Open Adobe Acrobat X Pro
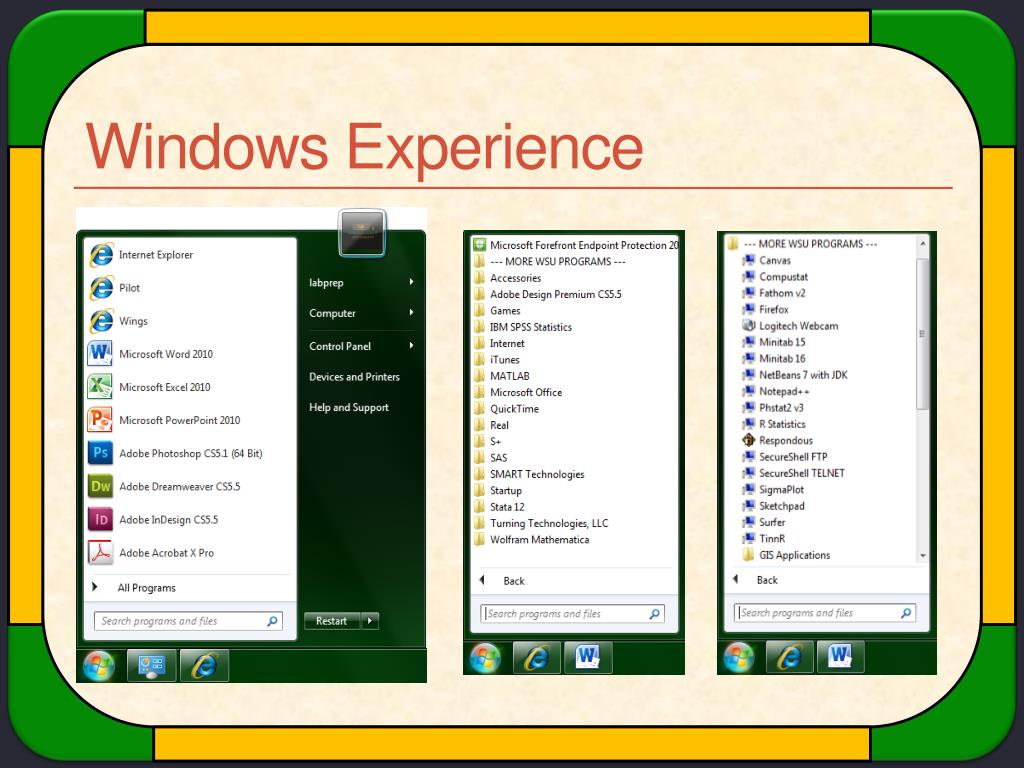 pos(152,553)
